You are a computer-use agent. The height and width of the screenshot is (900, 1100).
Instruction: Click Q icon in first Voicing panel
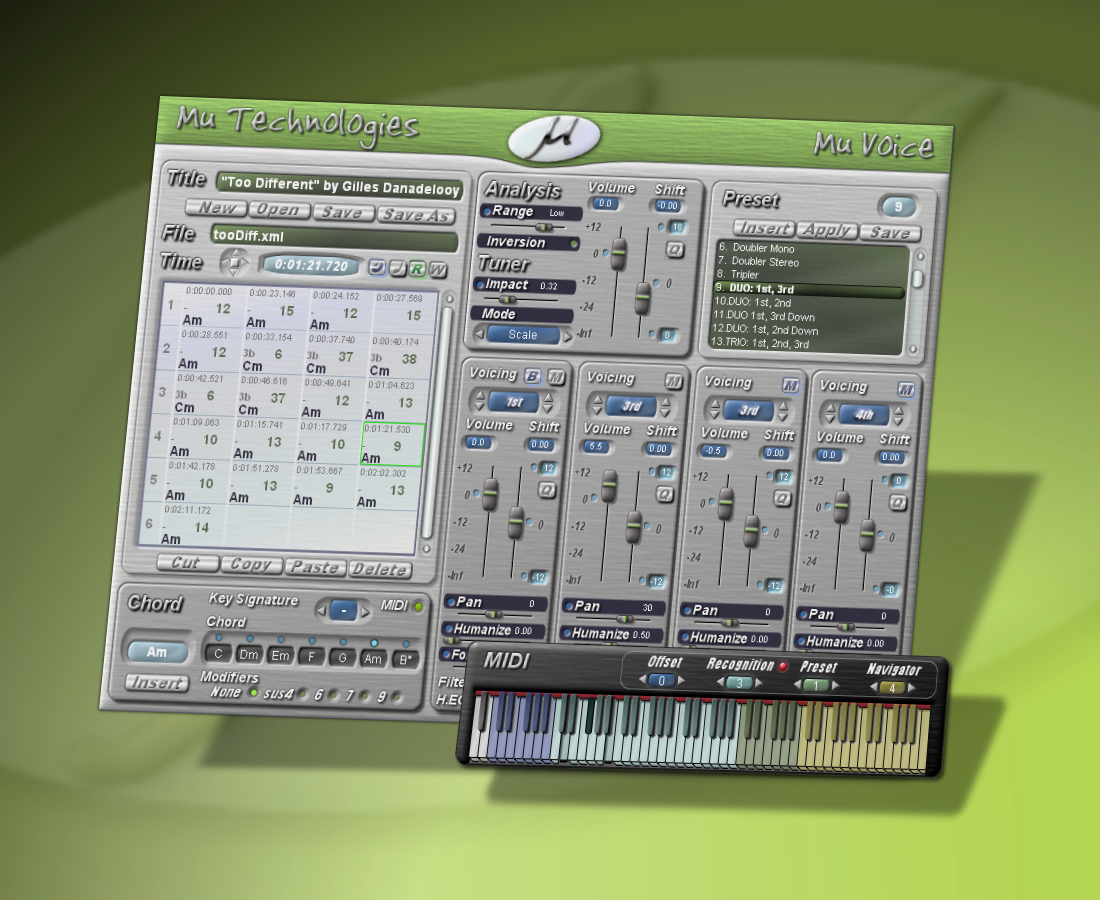(547, 490)
